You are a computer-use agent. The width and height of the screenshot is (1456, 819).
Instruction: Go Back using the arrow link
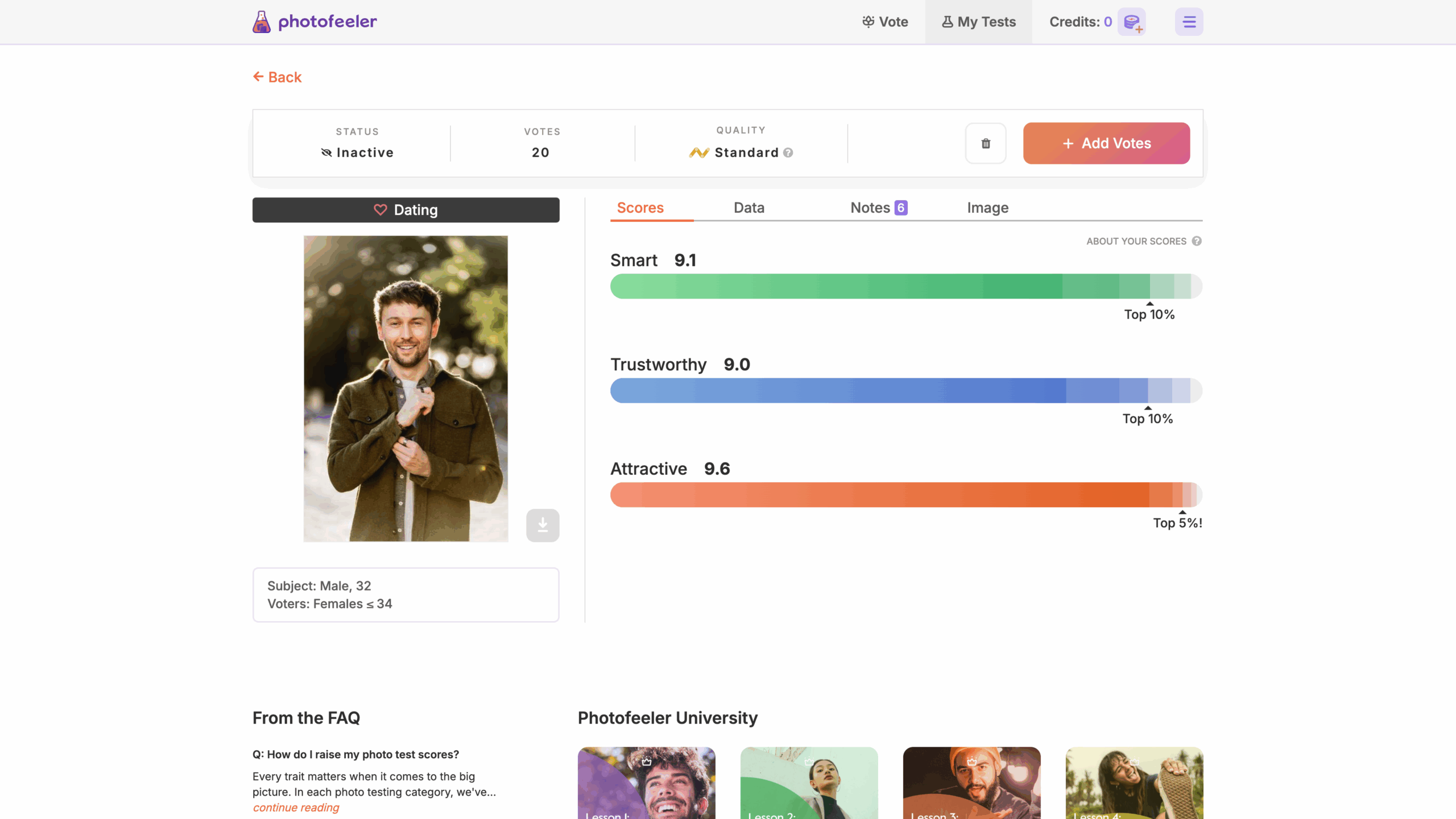[278, 77]
